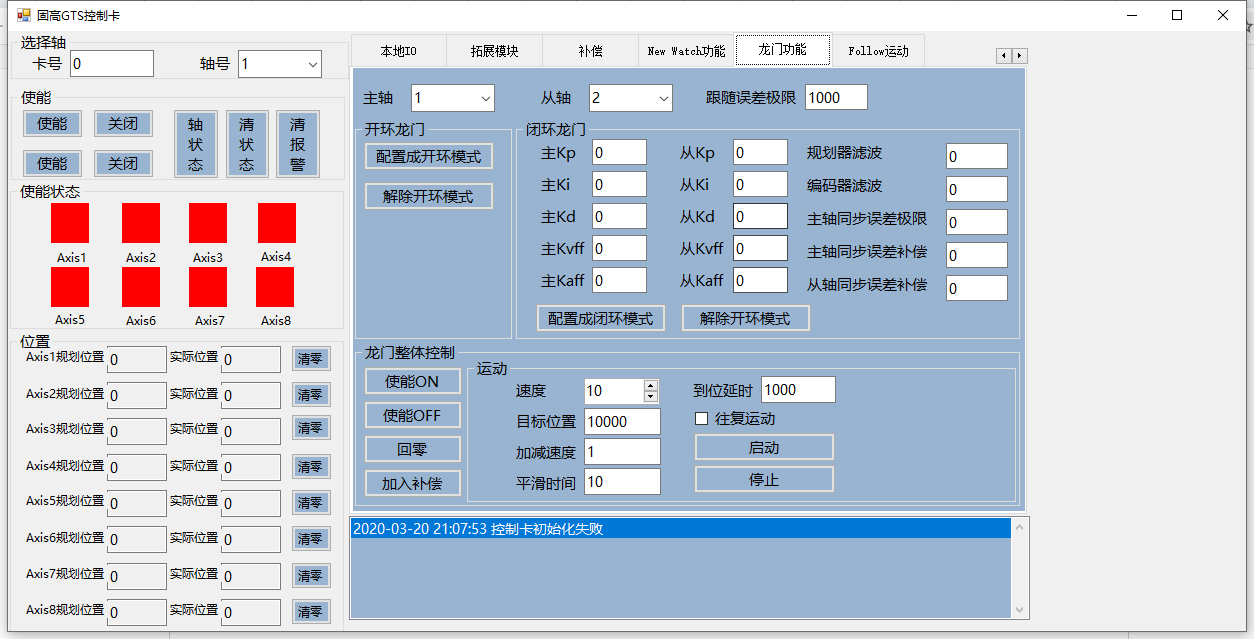The height and width of the screenshot is (639, 1254).
Task: Click the 规划器滤波 input field
Action: (x=976, y=156)
